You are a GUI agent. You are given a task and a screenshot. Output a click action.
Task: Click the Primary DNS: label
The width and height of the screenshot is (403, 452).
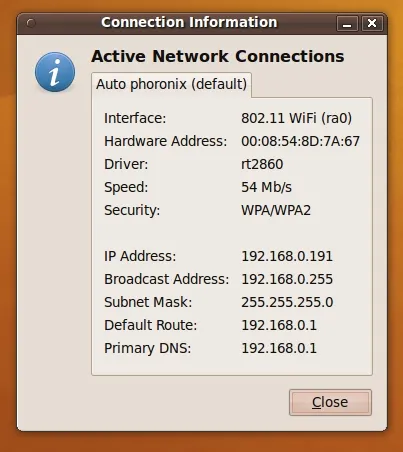[x=148, y=348]
